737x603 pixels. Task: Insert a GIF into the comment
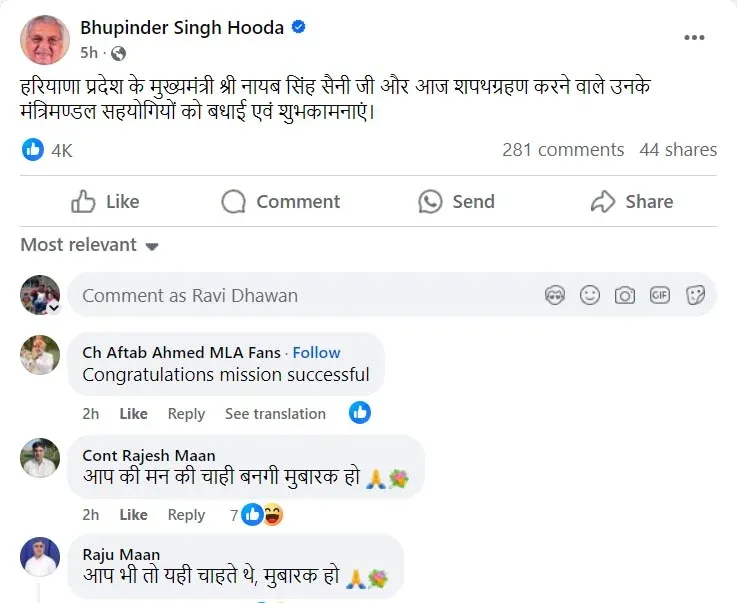(660, 295)
